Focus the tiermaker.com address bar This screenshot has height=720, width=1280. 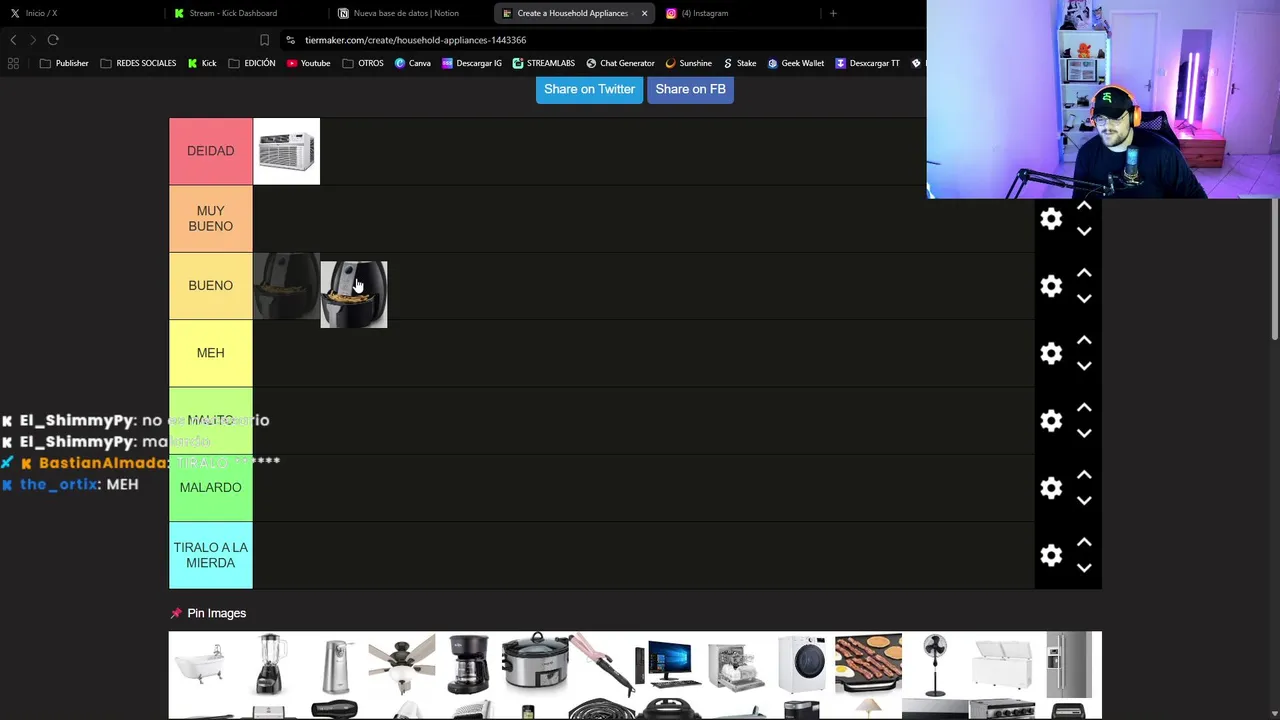[415, 40]
